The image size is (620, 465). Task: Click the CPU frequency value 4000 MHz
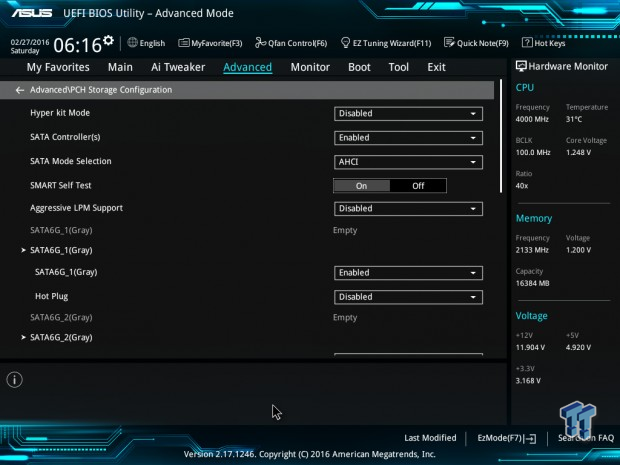532,119
